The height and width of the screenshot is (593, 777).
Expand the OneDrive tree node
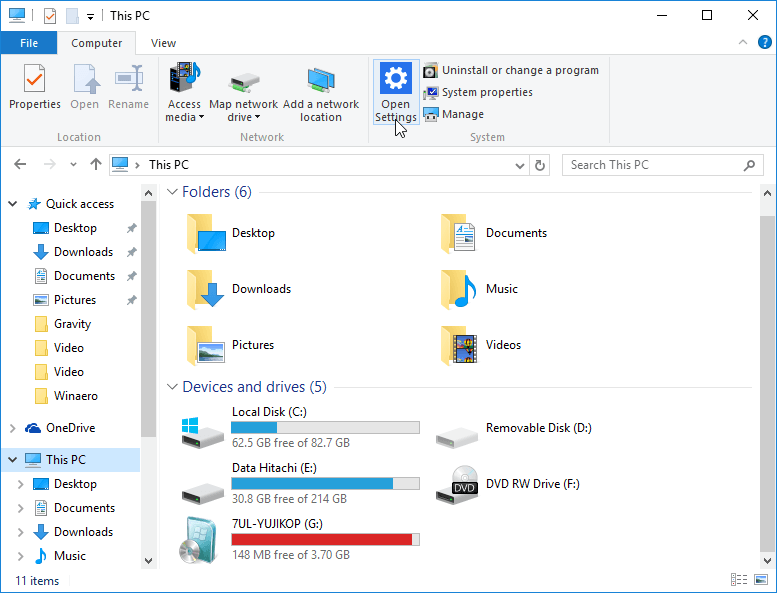click(x=13, y=428)
